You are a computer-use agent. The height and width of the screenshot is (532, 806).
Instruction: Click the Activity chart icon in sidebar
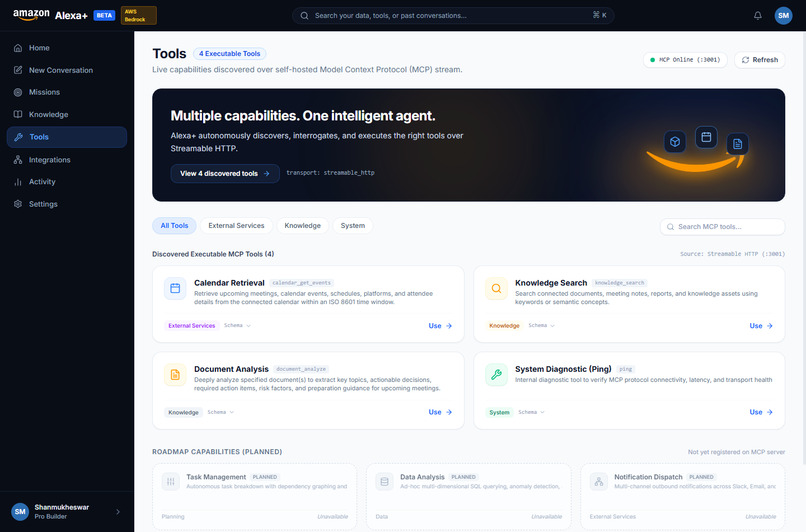[18, 181]
